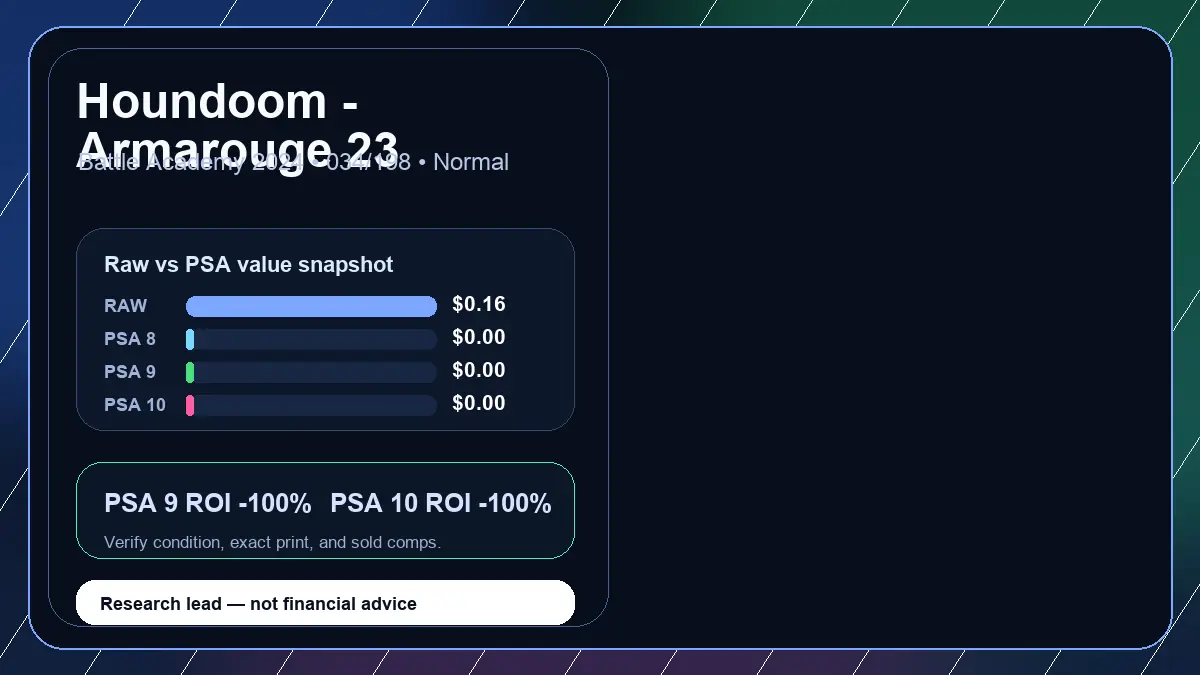Click the PSA 10 ROI -100% text

441,503
